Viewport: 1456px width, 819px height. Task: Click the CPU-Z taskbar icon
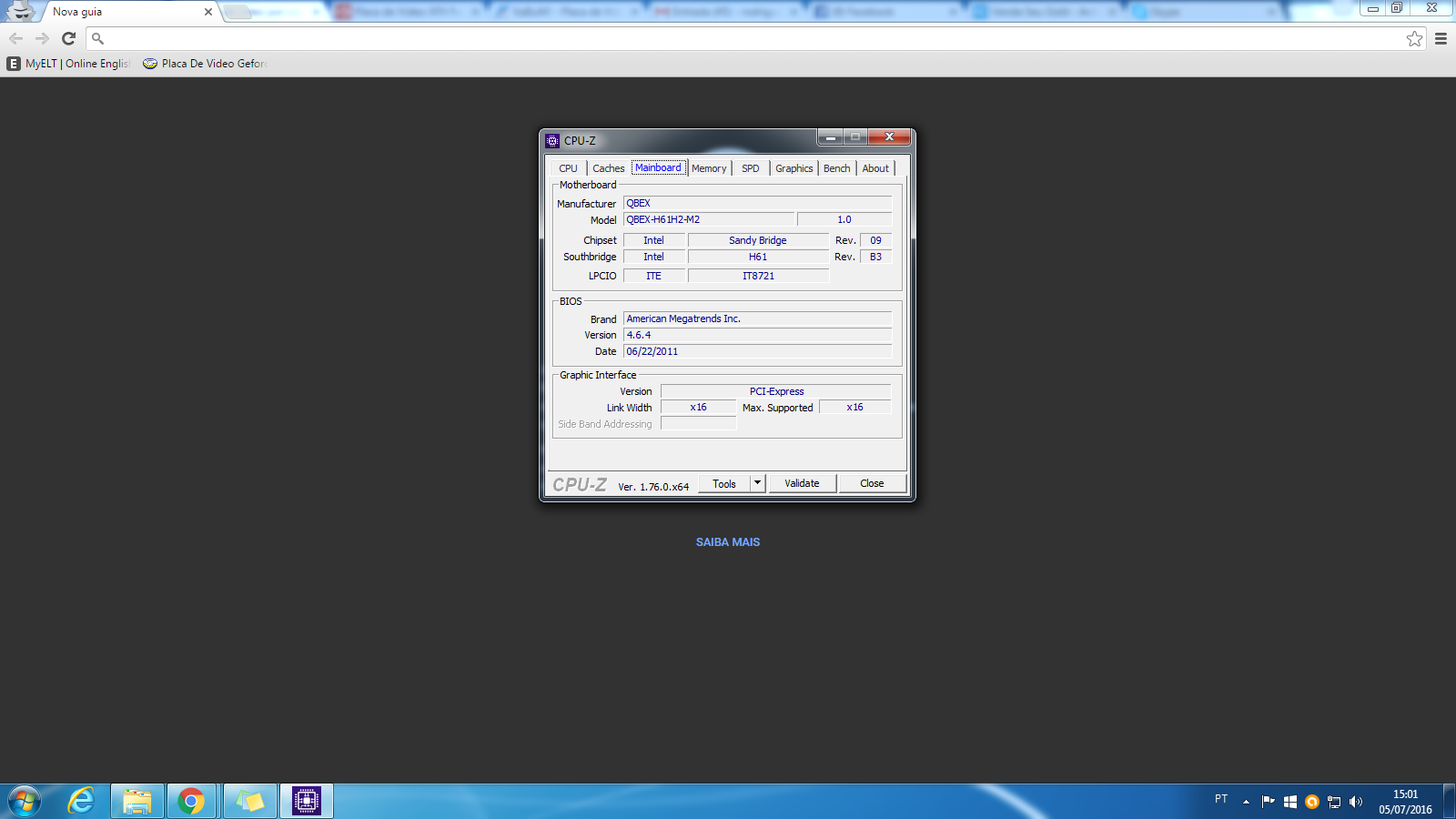click(307, 802)
